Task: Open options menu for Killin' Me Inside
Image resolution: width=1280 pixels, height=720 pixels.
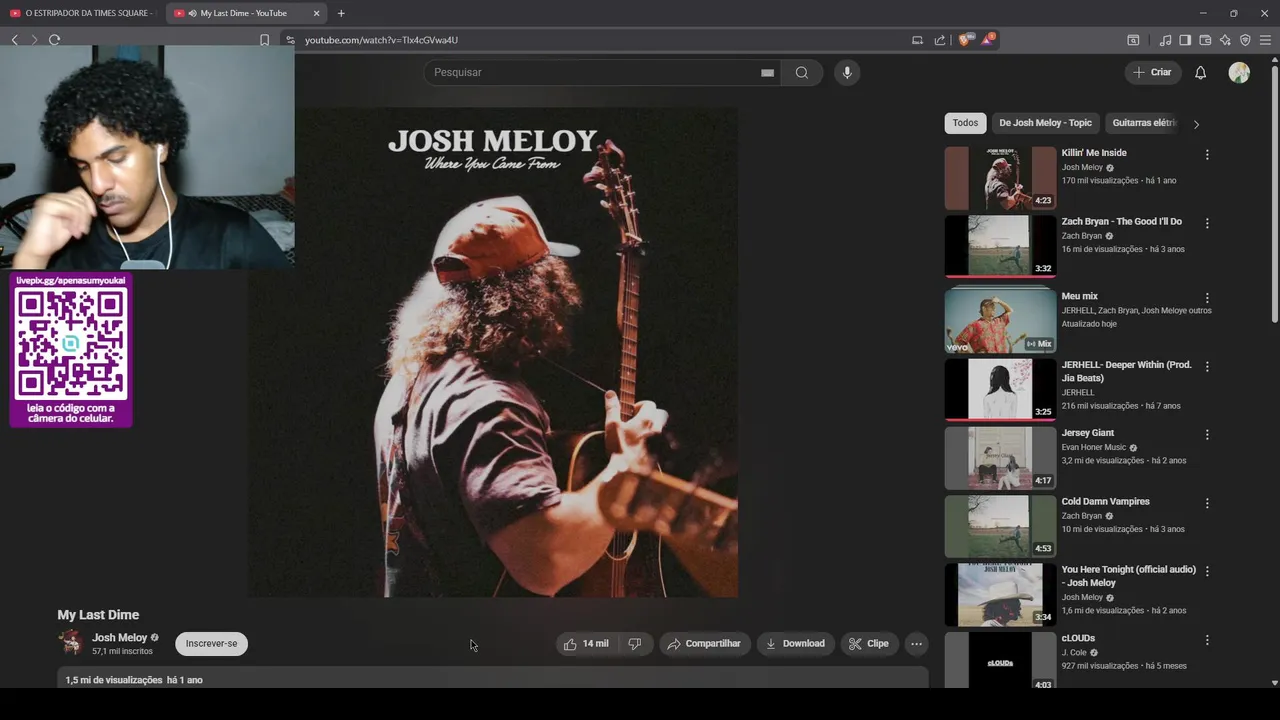Action: [x=1207, y=155]
